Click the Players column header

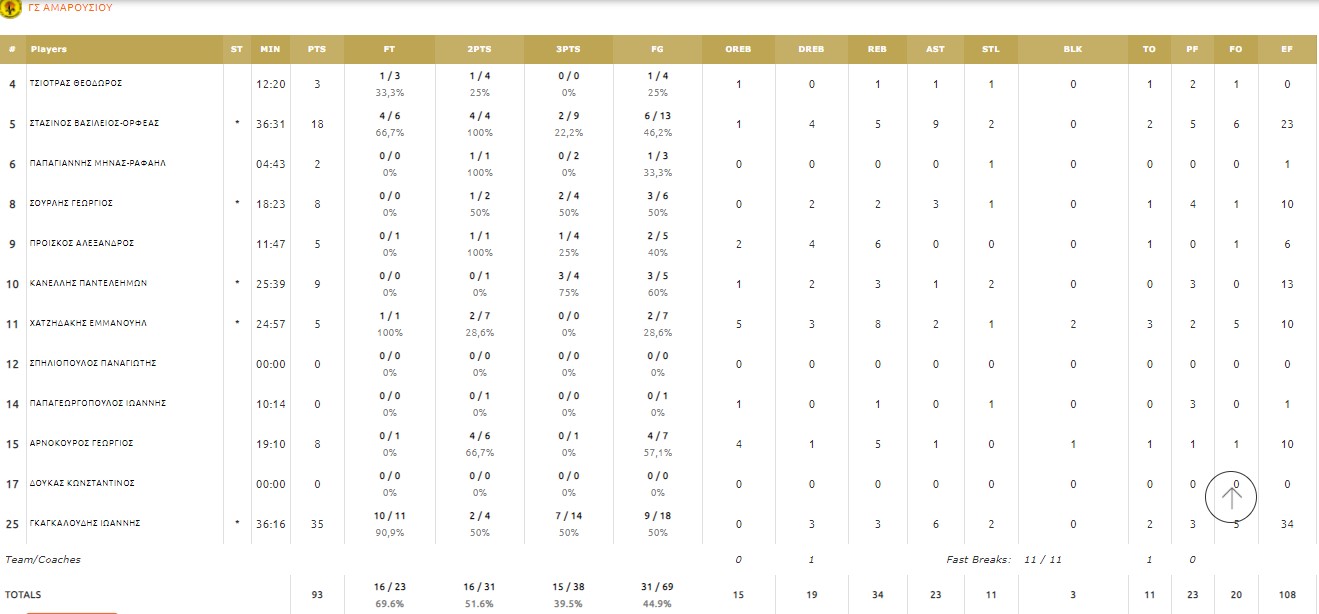49,49
